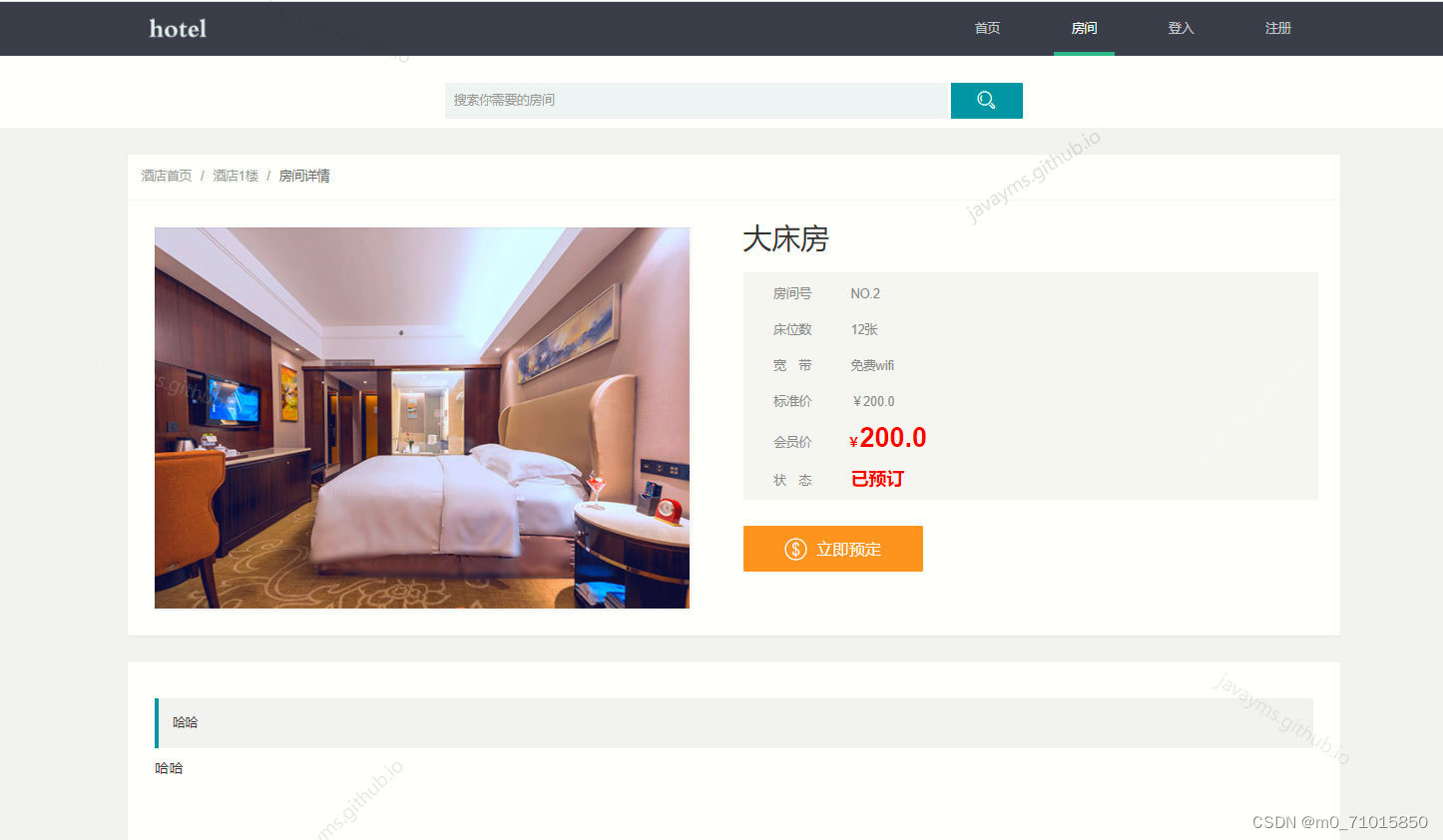Click the 大床房 room title
This screenshot has height=840, width=1443.
pos(785,239)
